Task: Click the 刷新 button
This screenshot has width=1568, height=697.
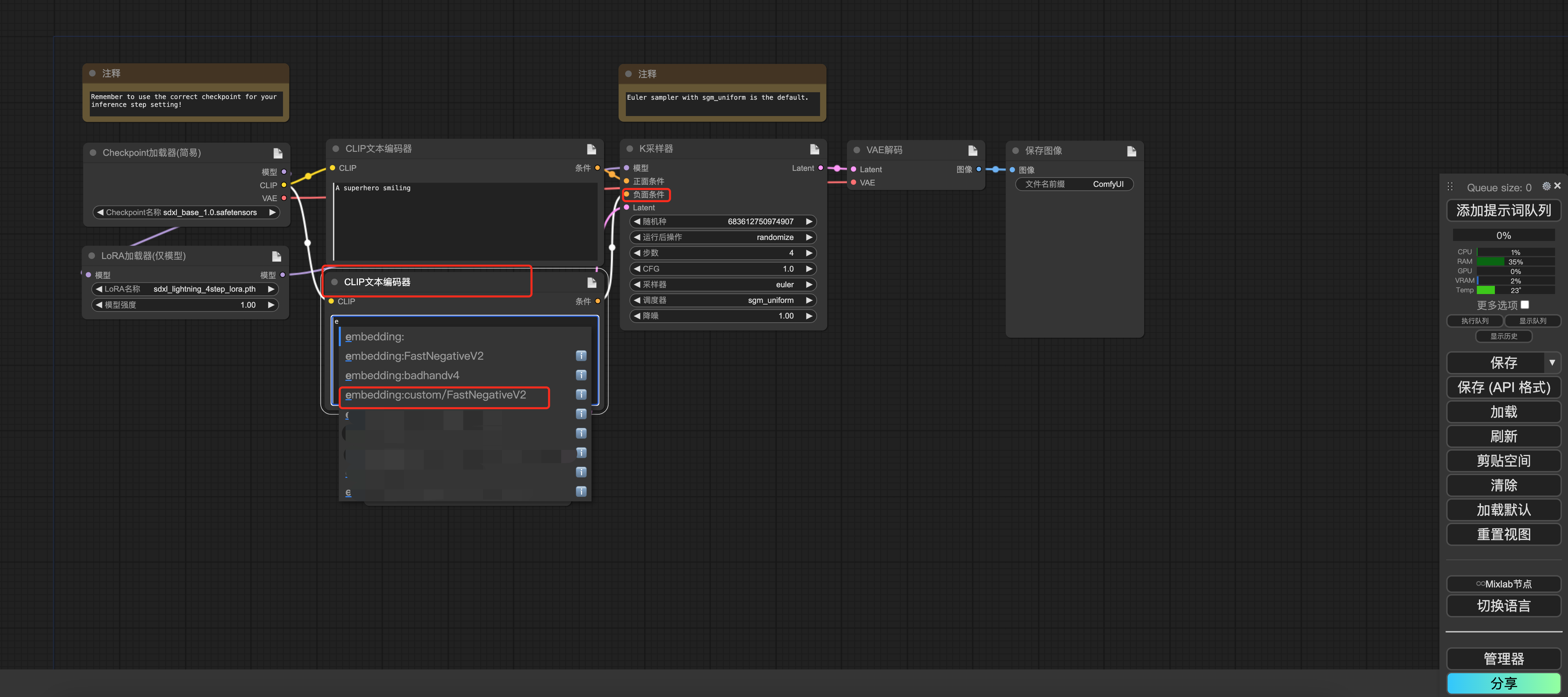Action: [1503, 436]
